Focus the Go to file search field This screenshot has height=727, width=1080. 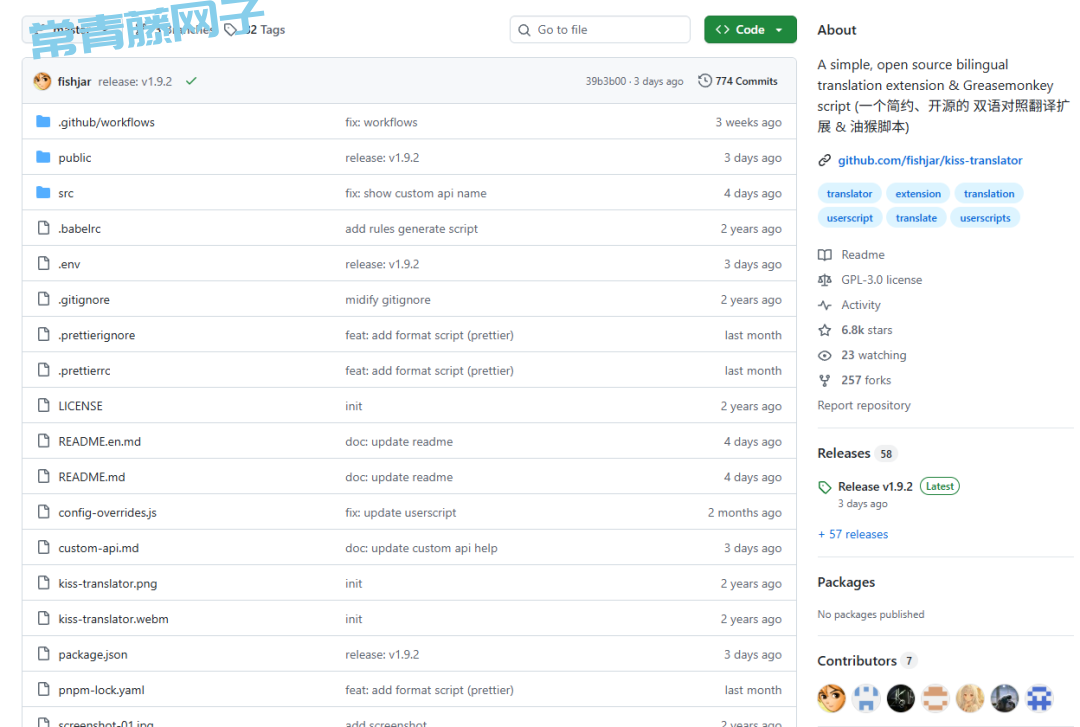point(600,30)
